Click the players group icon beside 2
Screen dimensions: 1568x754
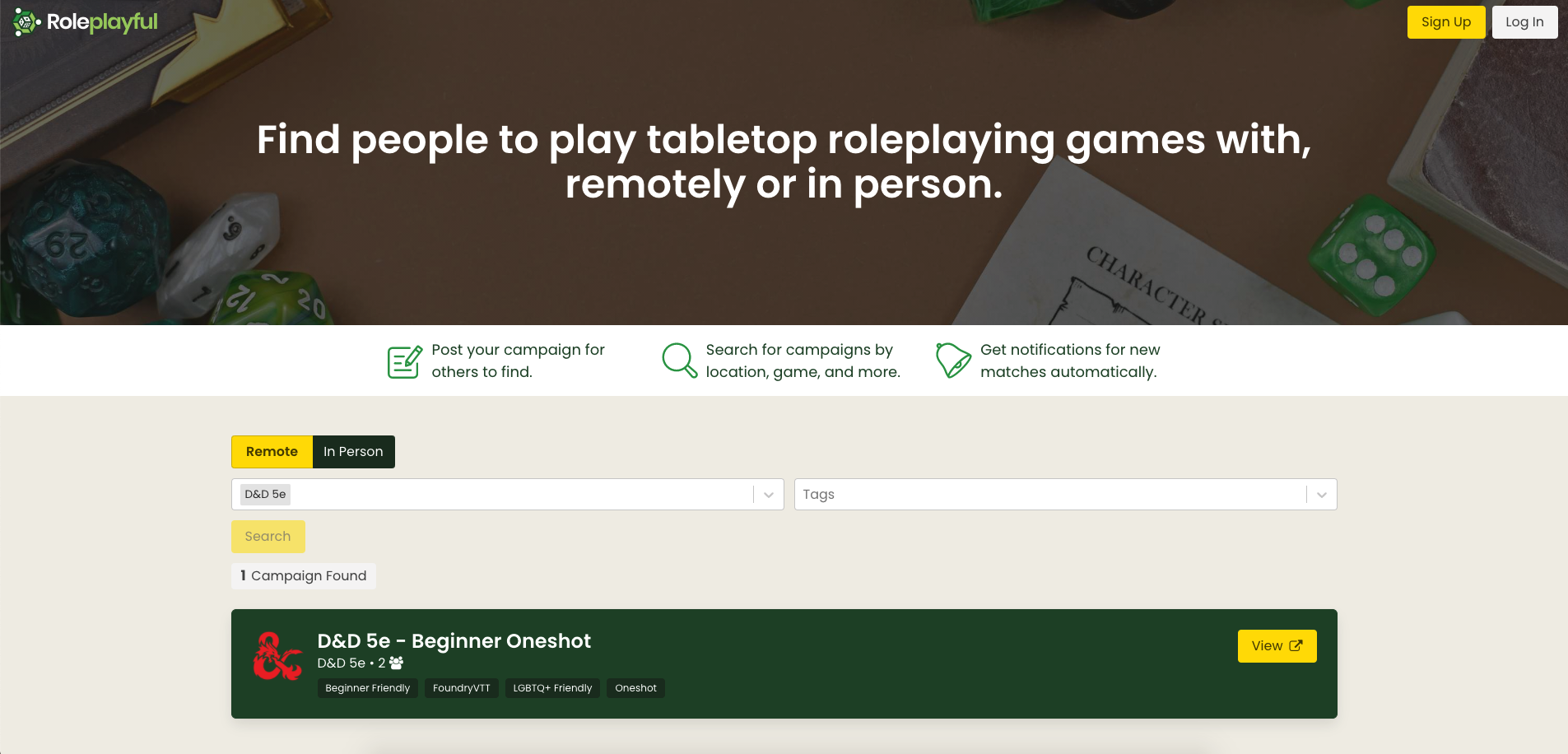(x=396, y=663)
